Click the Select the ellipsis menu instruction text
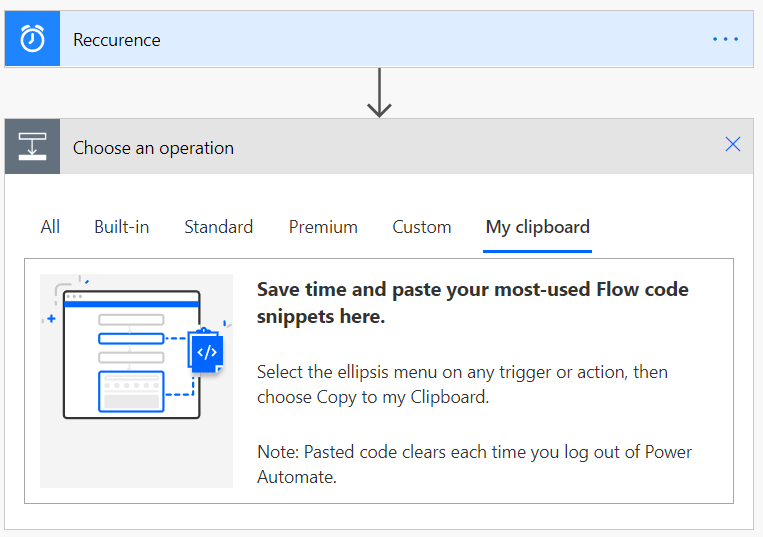Image resolution: width=763 pixels, height=537 pixels. (x=462, y=383)
